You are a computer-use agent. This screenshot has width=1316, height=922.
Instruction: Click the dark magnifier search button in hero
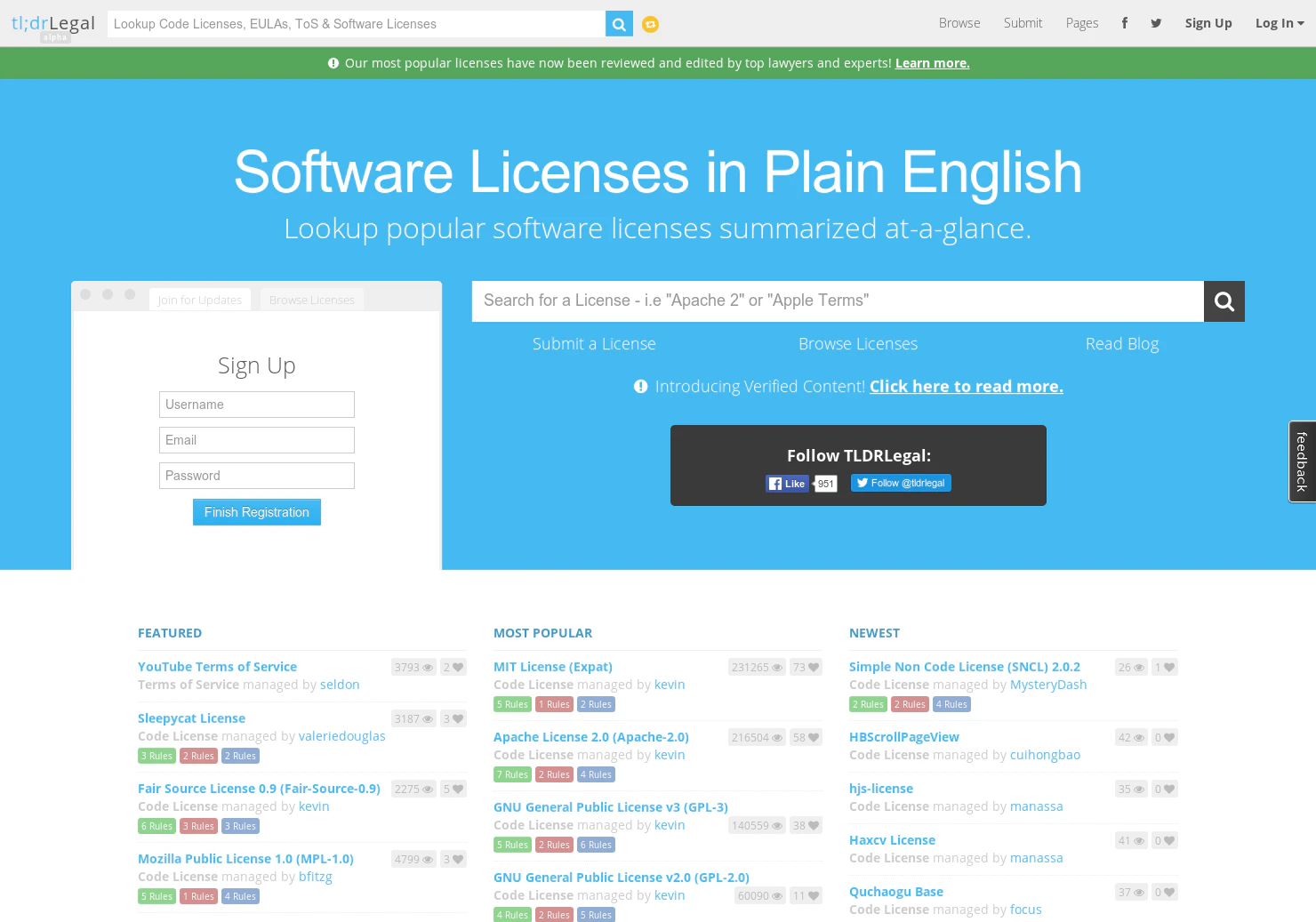coord(1224,301)
